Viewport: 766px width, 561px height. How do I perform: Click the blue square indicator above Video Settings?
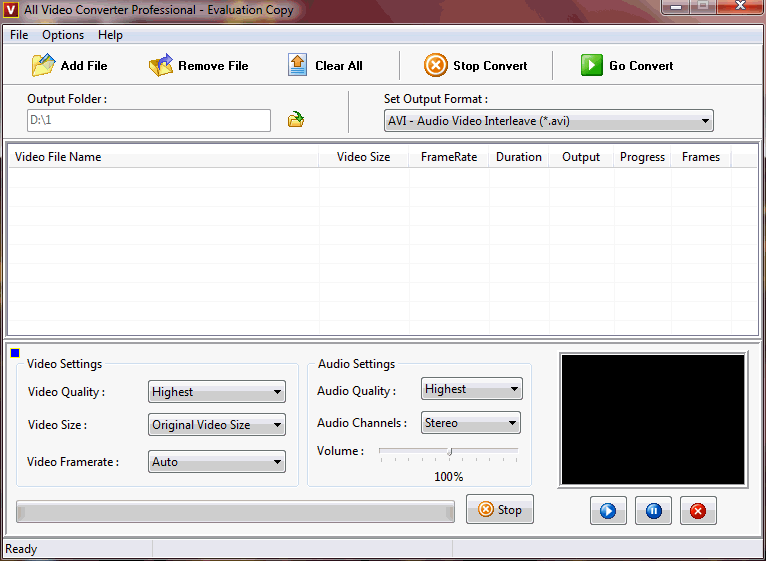[15, 353]
